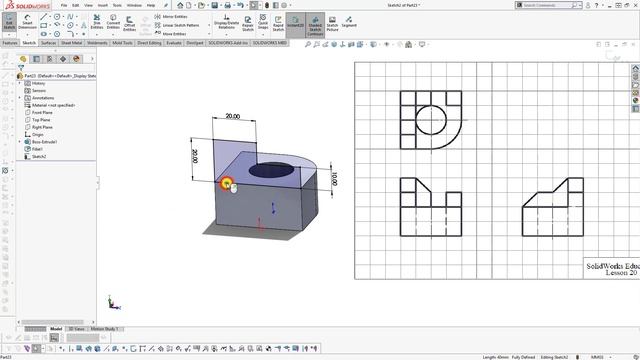
Task: Open the Edit menu
Action: 76,5
